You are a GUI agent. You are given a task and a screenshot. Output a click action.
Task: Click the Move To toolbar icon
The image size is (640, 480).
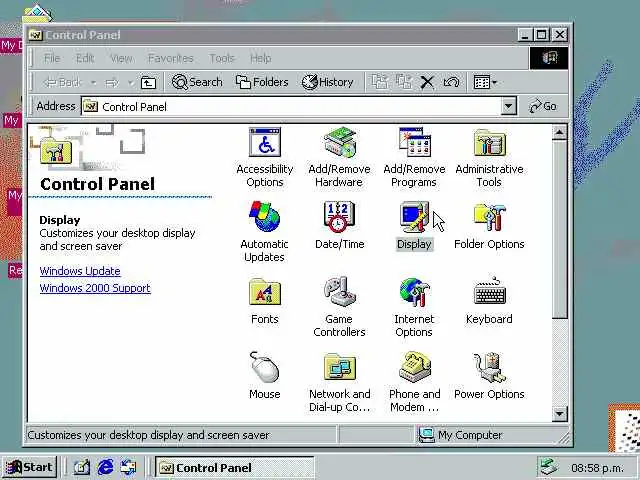coord(379,82)
